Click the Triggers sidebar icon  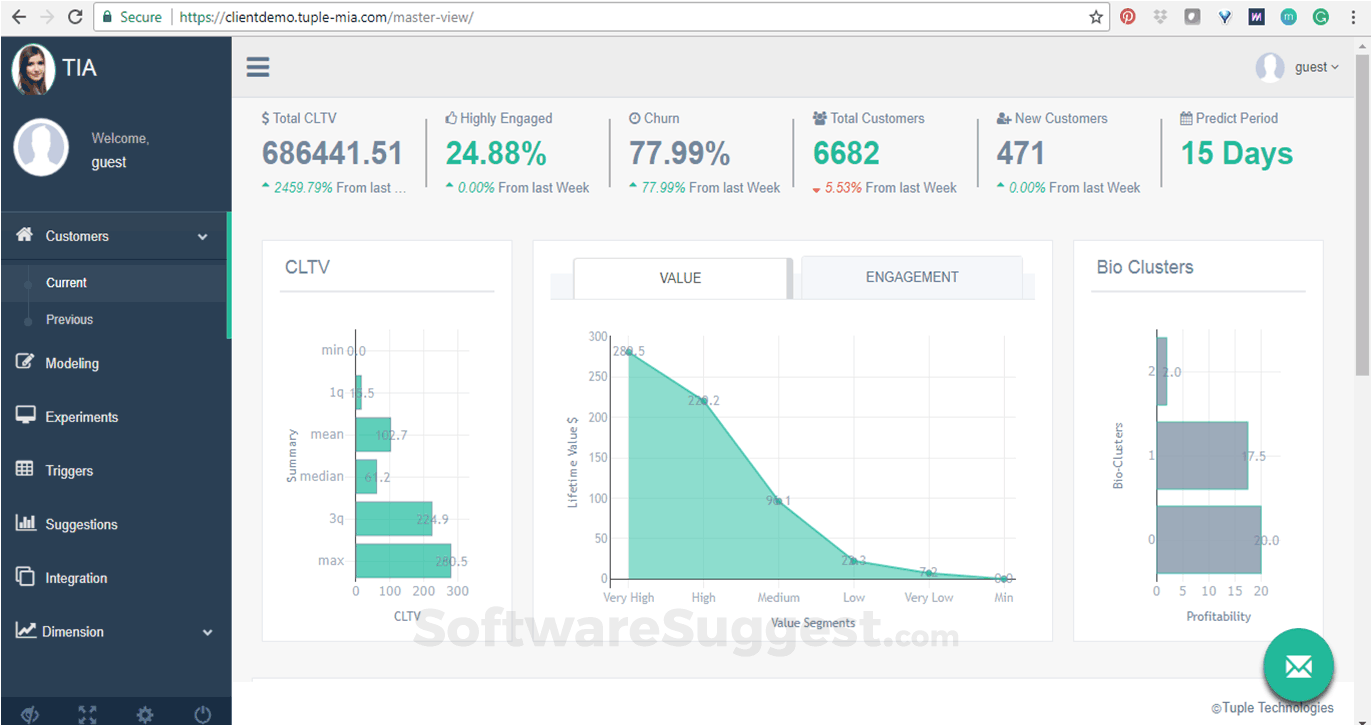[x=27, y=470]
